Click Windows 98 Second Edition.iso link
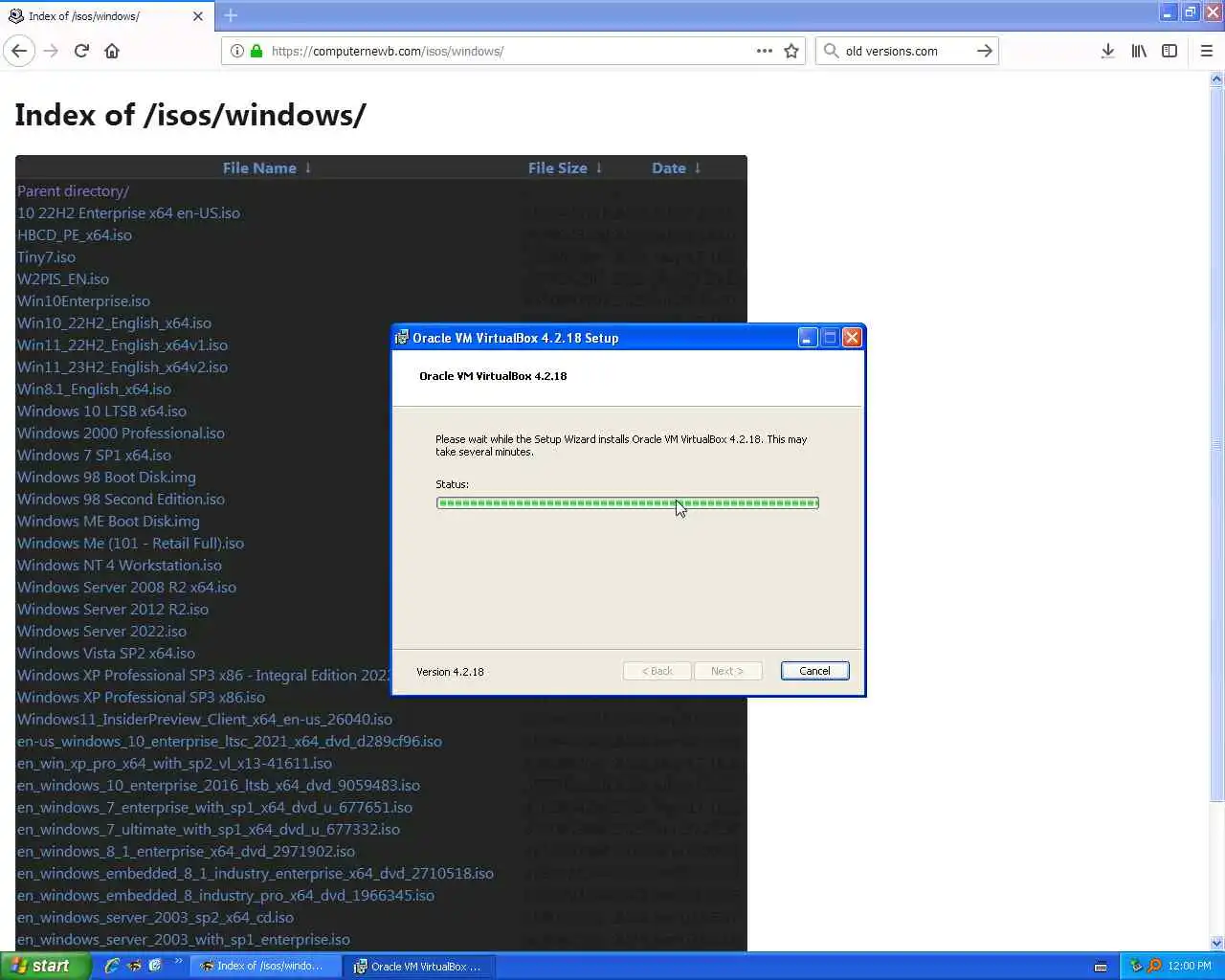Viewport: 1225px width, 980px height. 121,499
